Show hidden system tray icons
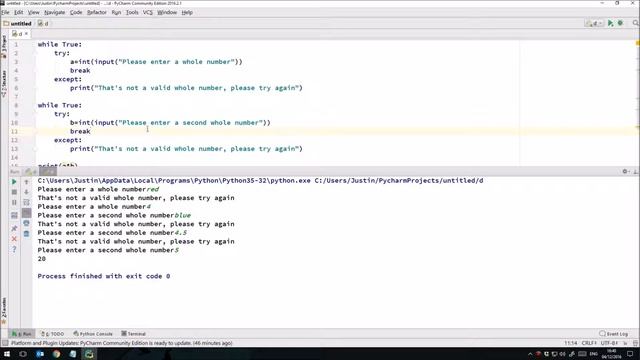 530,354
